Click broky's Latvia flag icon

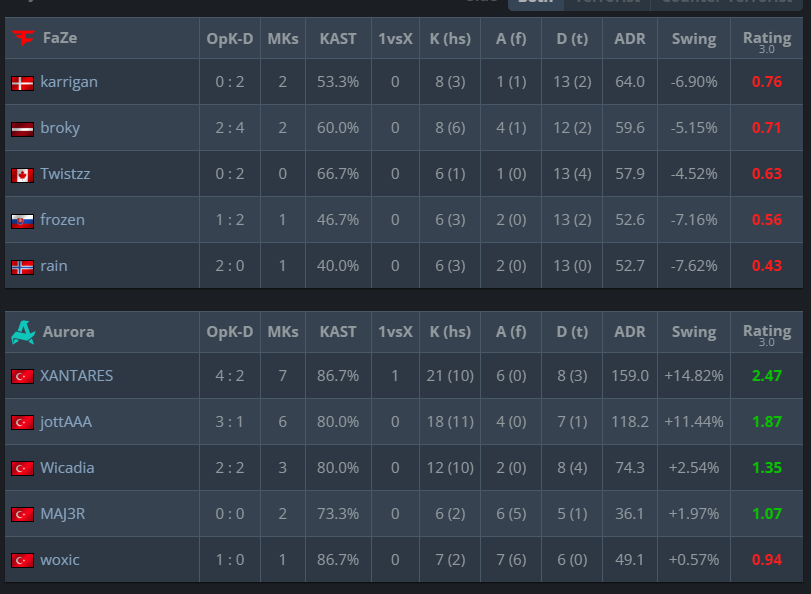(22, 129)
